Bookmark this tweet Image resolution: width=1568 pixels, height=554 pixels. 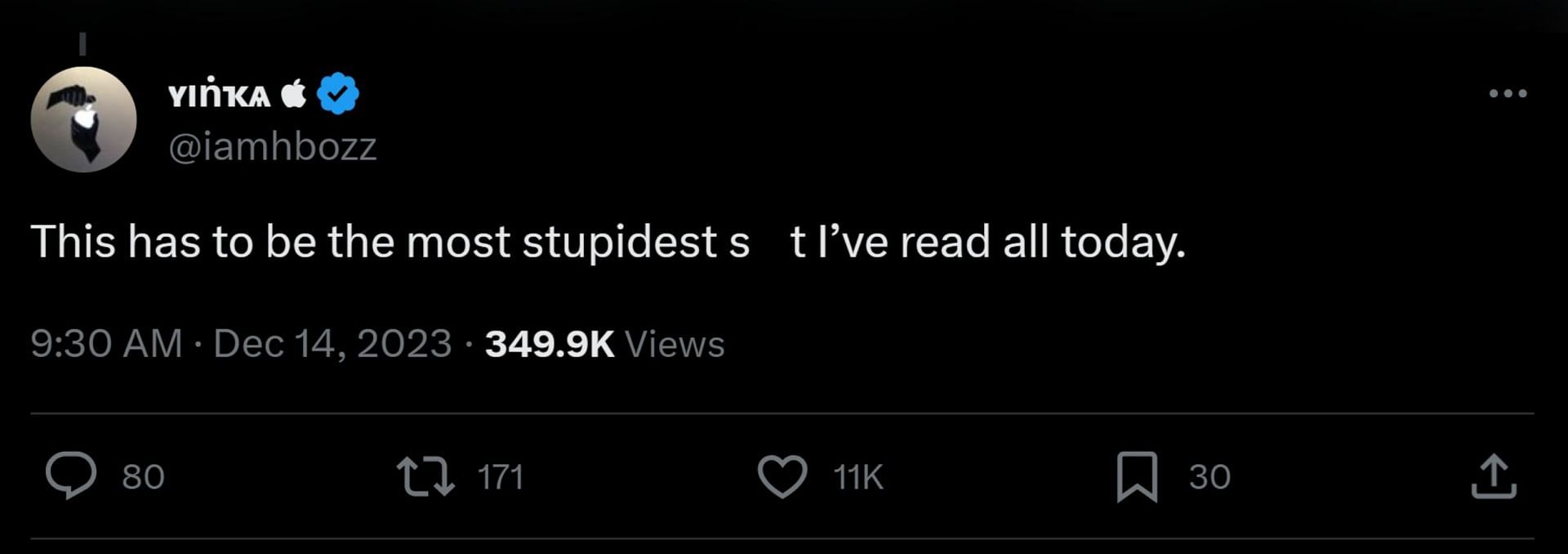click(x=1137, y=476)
